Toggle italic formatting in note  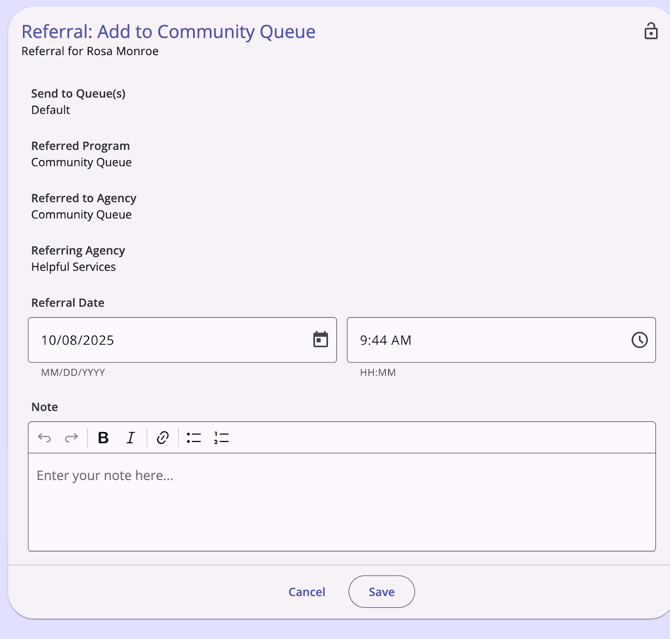coord(130,438)
